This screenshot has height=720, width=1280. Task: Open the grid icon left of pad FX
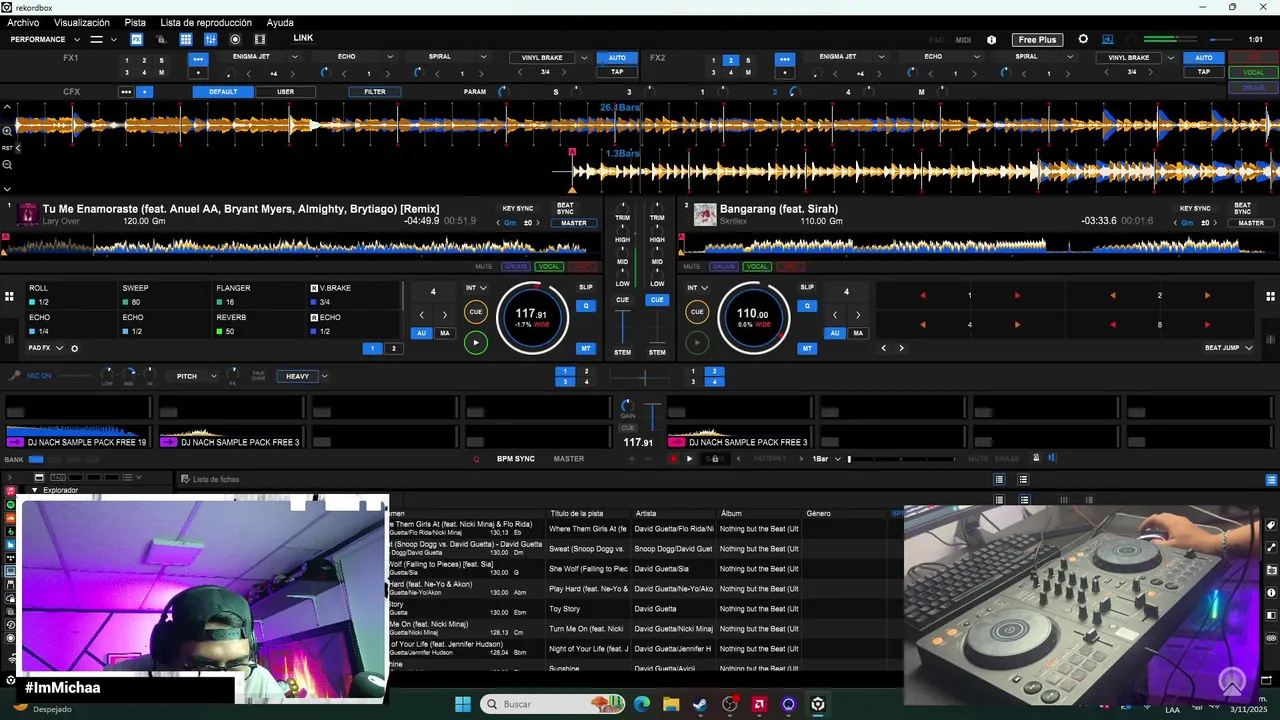[9, 297]
